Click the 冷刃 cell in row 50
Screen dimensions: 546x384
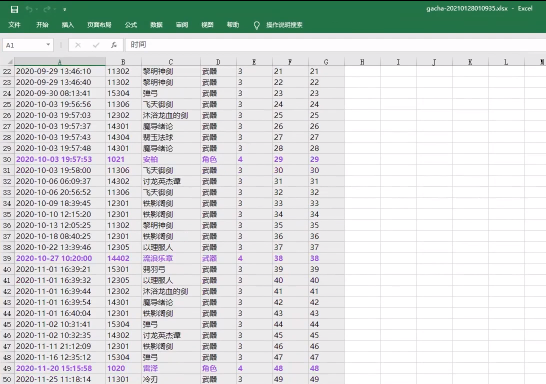[x=171, y=379]
